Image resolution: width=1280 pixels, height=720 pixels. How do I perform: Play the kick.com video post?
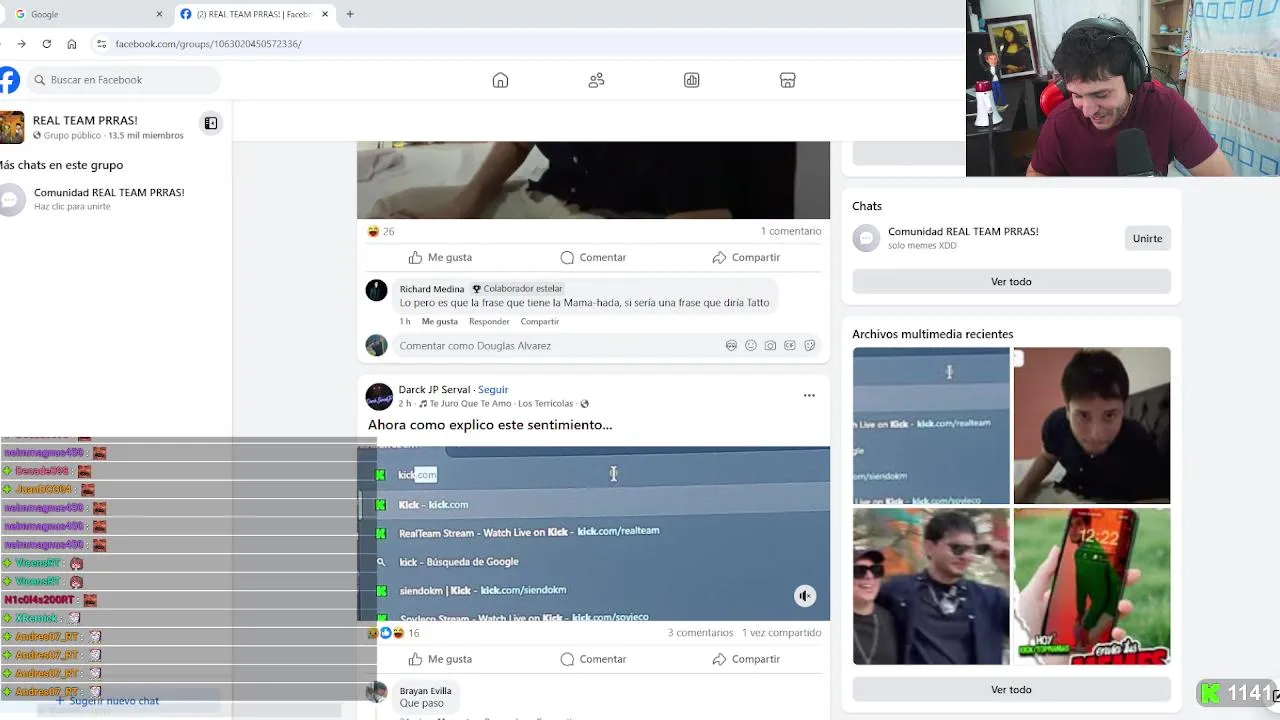tap(593, 533)
